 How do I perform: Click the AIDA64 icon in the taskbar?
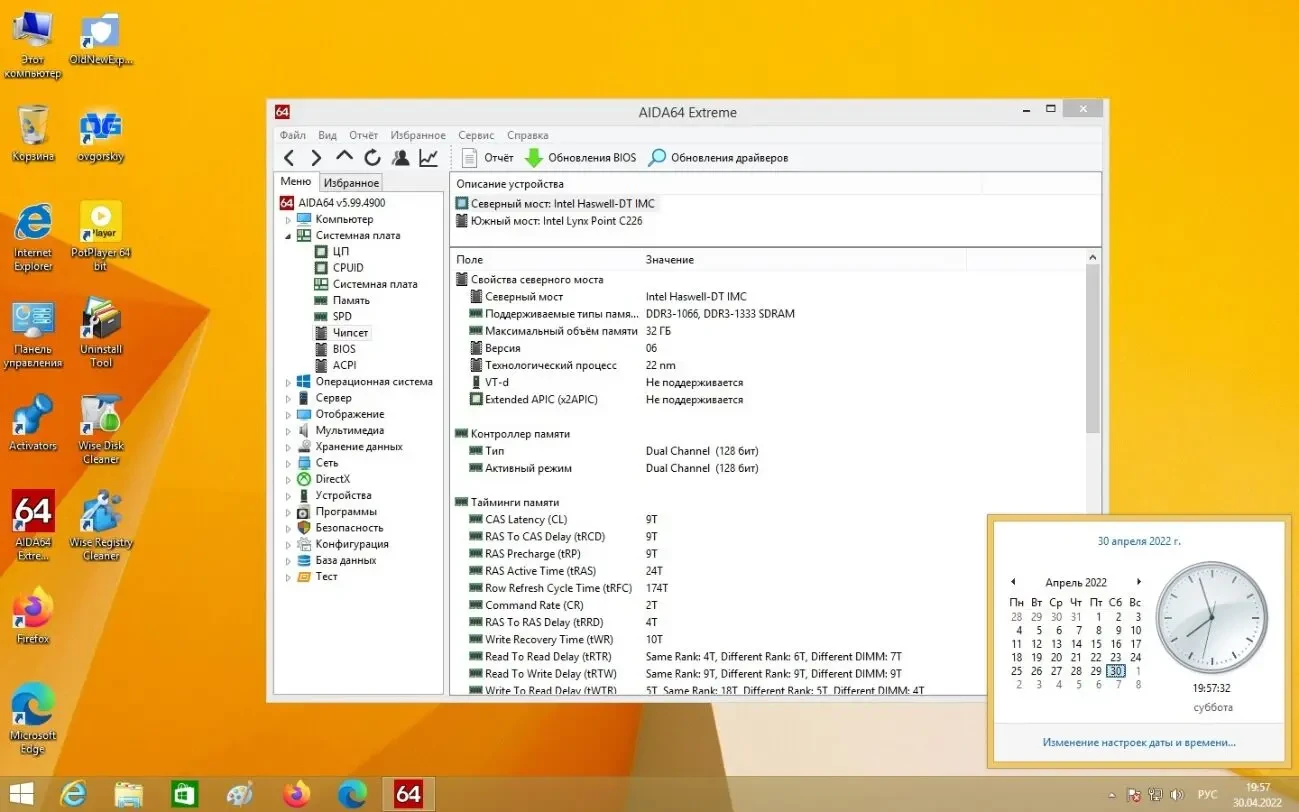(x=408, y=793)
